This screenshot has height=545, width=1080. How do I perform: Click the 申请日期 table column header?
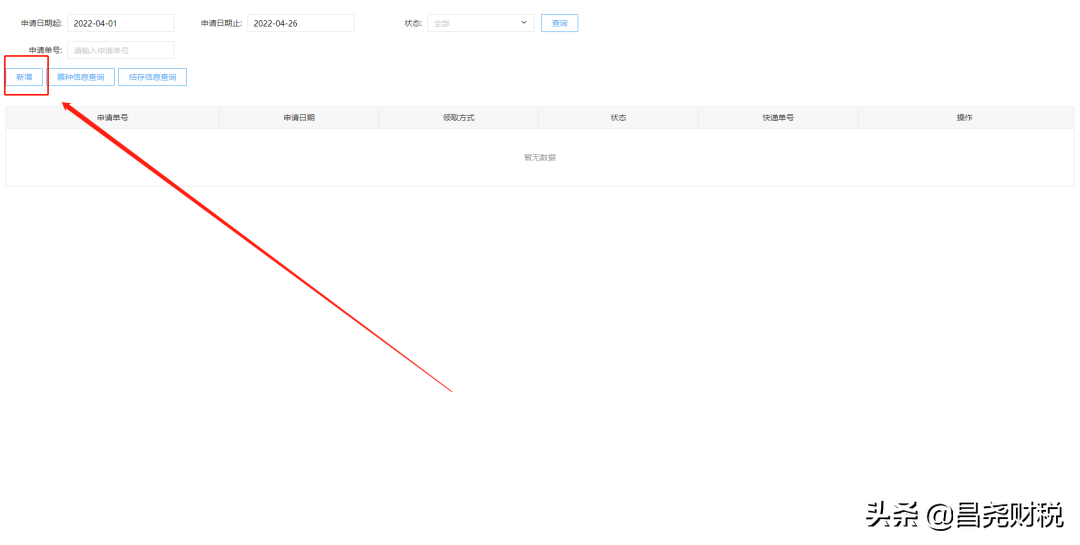point(298,118)
